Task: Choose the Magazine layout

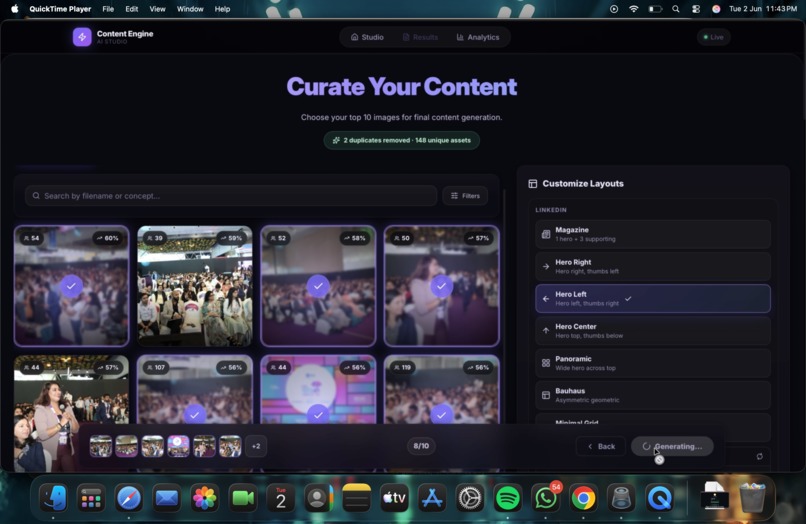Action: (653, 234)
